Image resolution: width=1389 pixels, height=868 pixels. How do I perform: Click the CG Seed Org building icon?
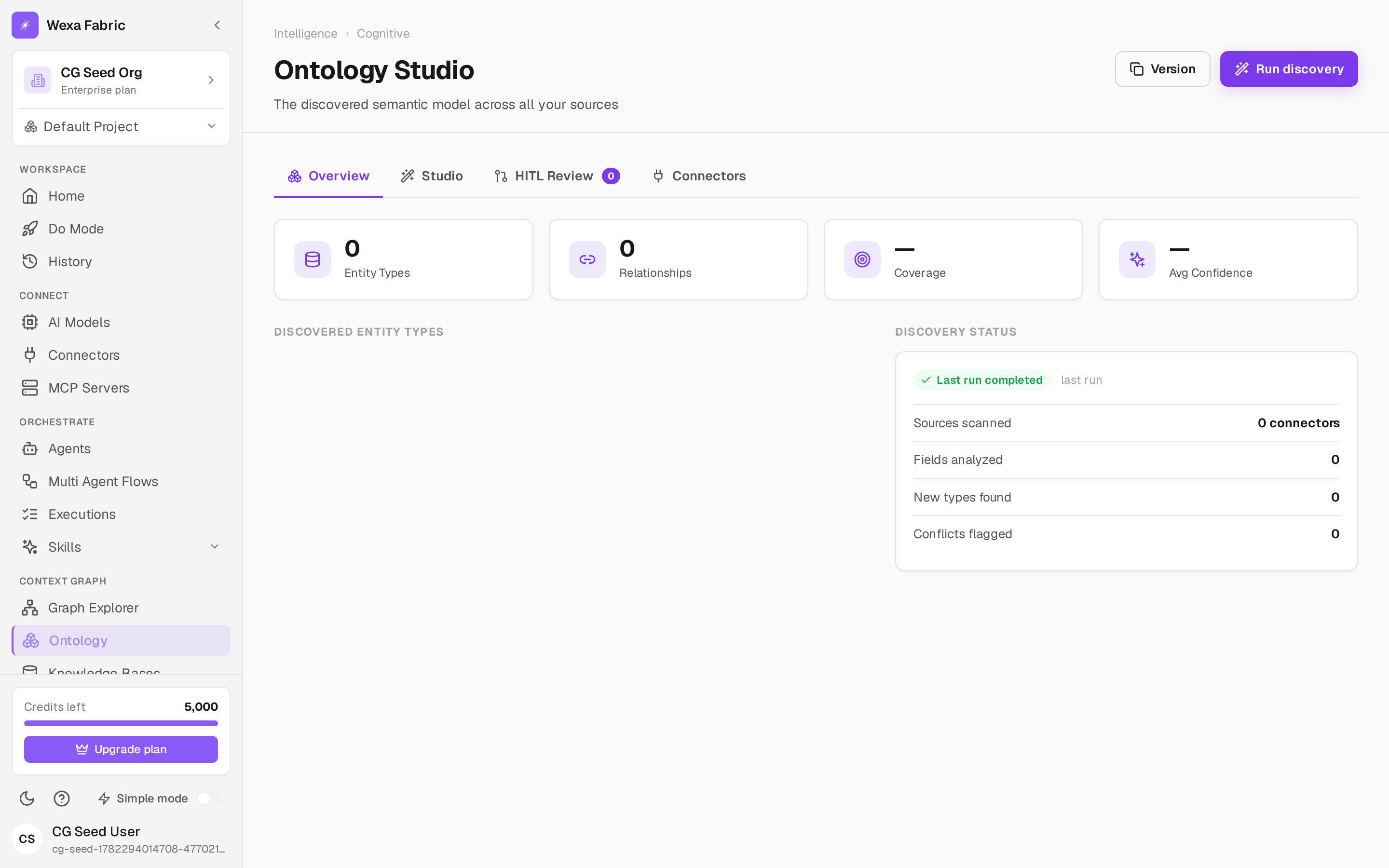pos(38,80)
